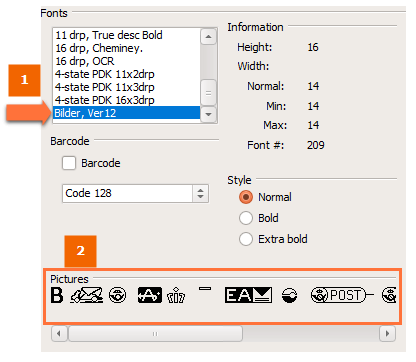The height and width of the screenshot is (362, 416).
Task: Click the horizontal pictures scrollbar thumb
Action: click(x=155, y=333)
